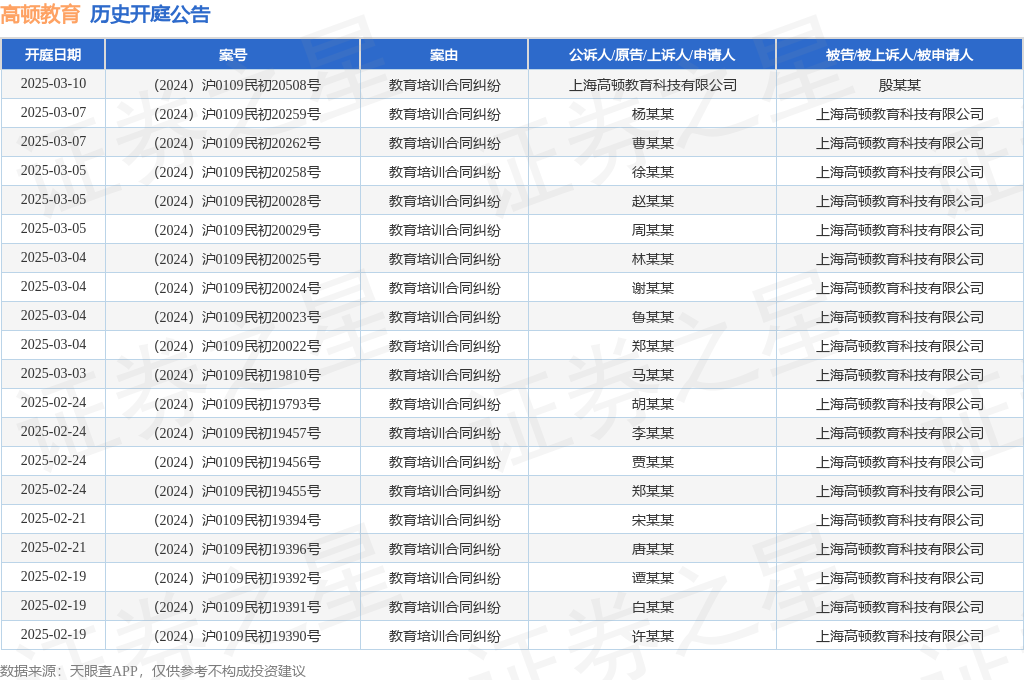
Task: Click plaintiff 谭某某
Action: [x=652, y=578]
